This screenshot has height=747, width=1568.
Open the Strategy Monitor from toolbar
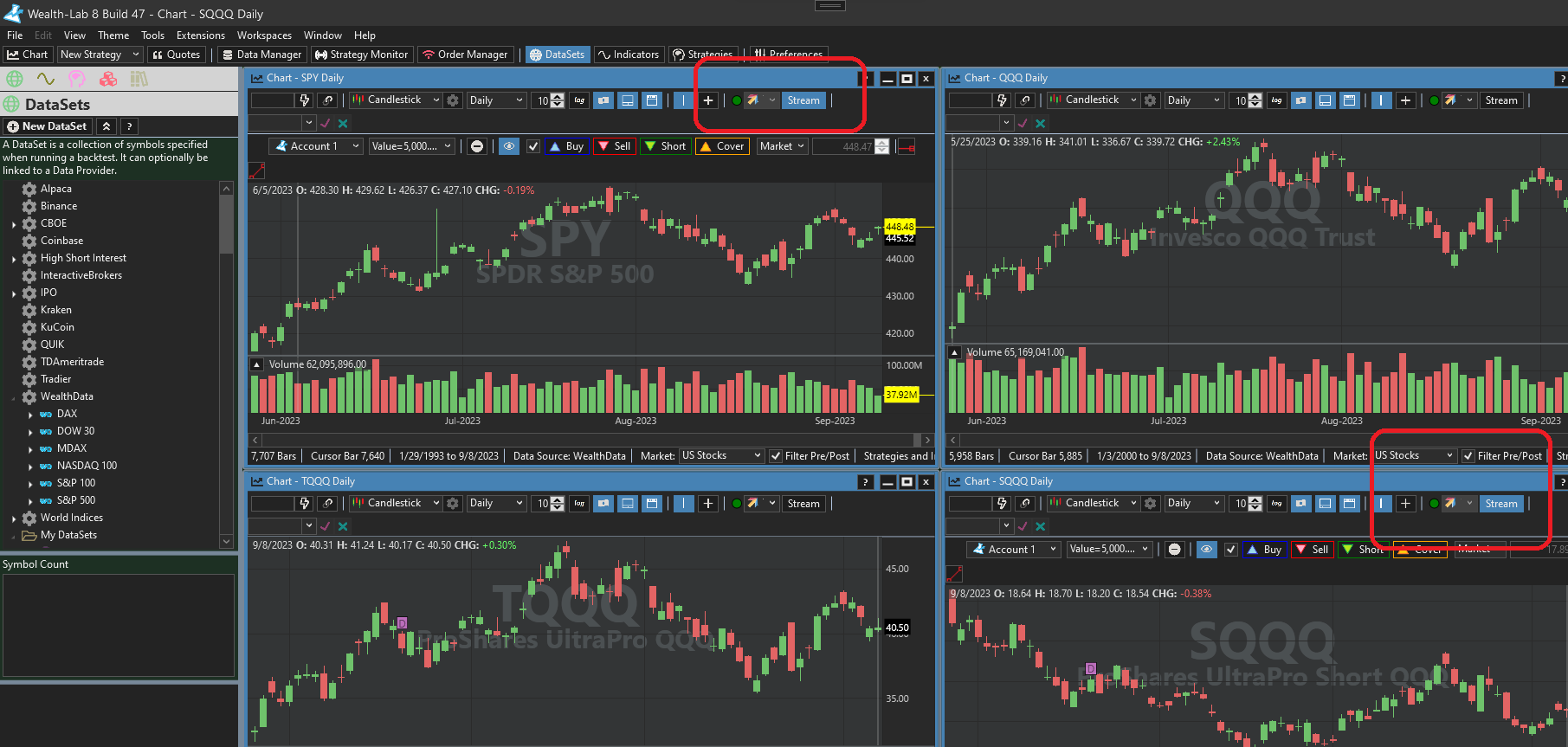coord(361,55)
